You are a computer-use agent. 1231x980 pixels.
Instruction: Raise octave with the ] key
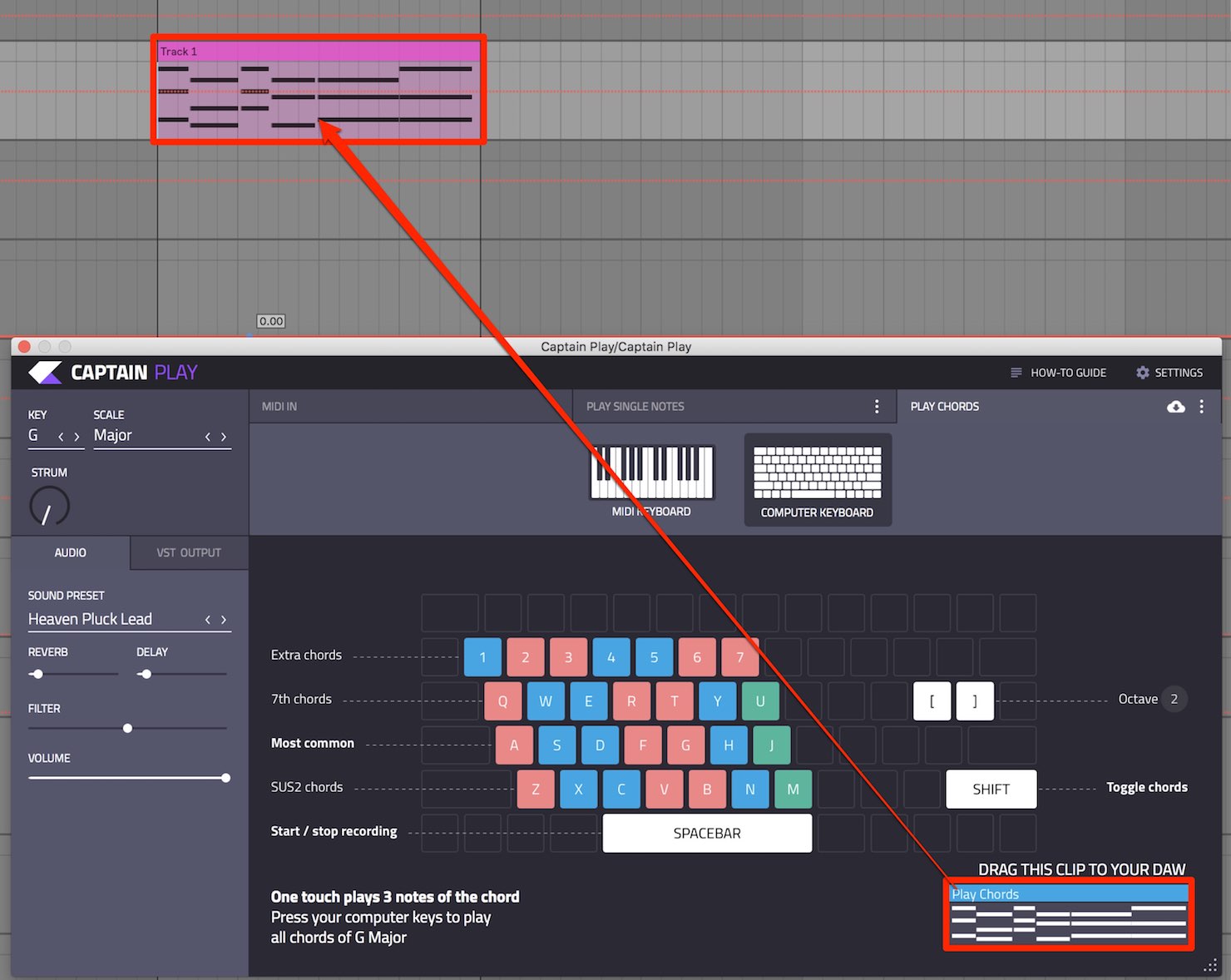[x=975, y=701]
